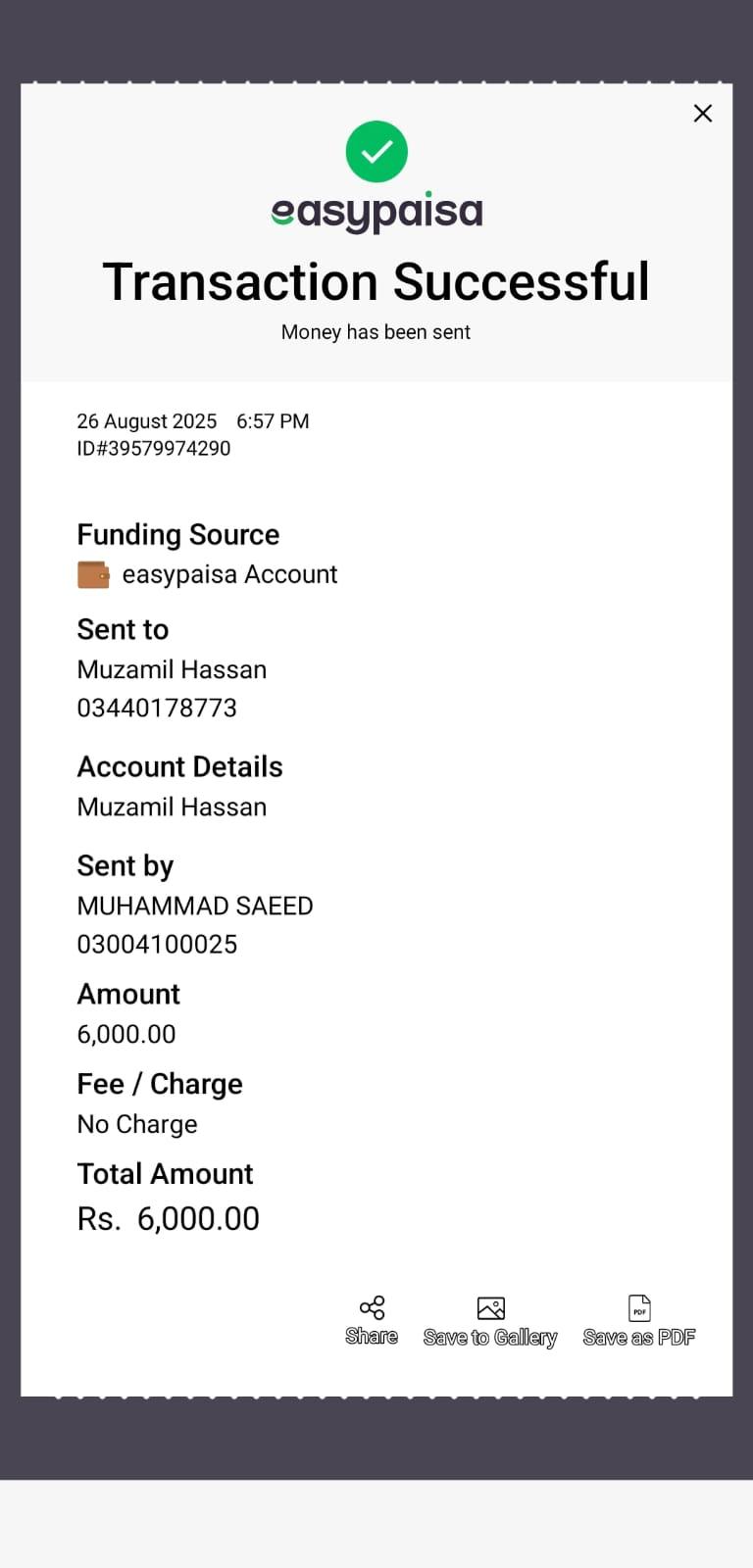The image size is (753, 1568).
Task: Click the green success checkmark icon
Action: click(x=376, y=152)
